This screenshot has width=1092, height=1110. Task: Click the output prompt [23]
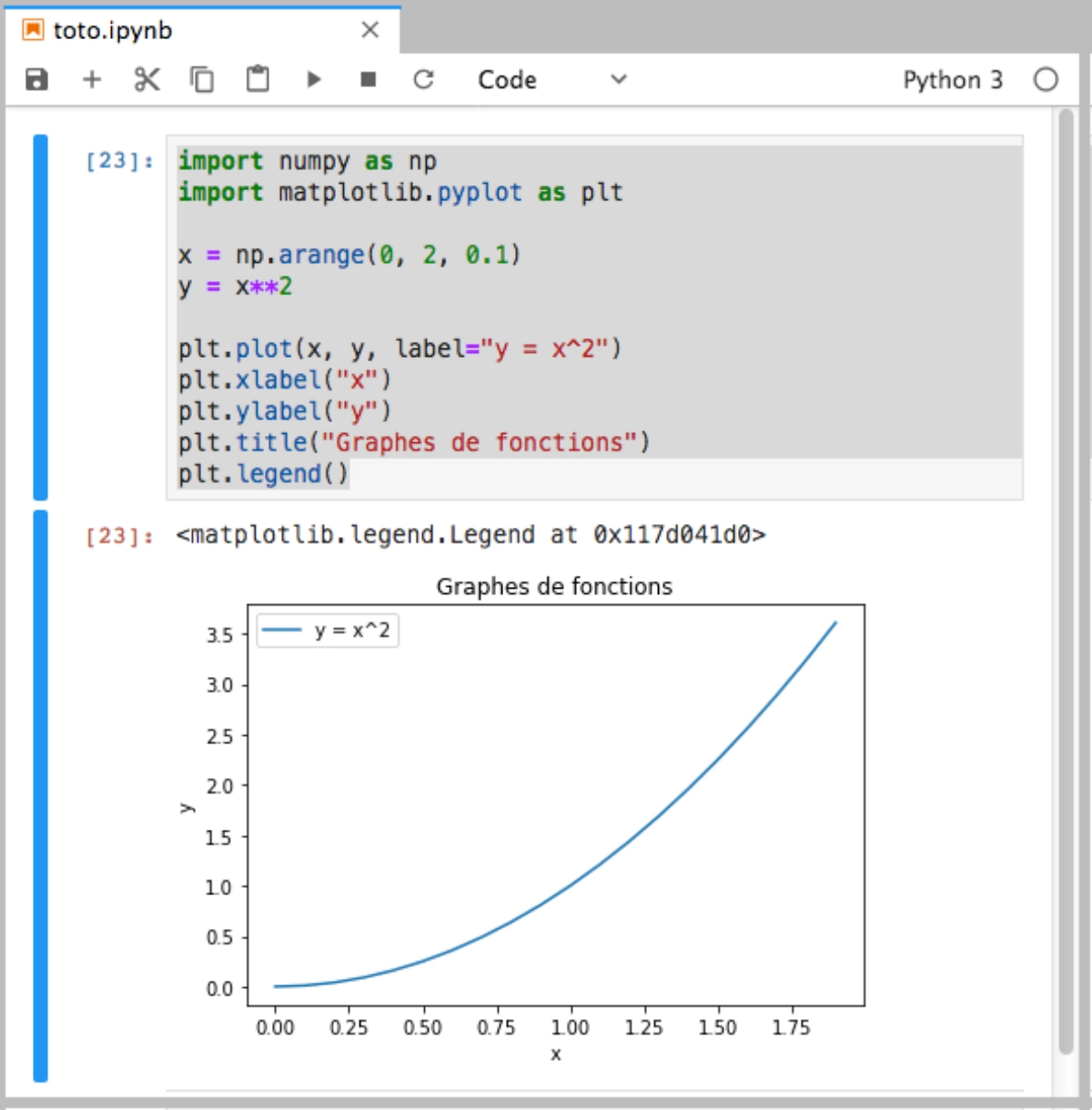tap(119, 536)
